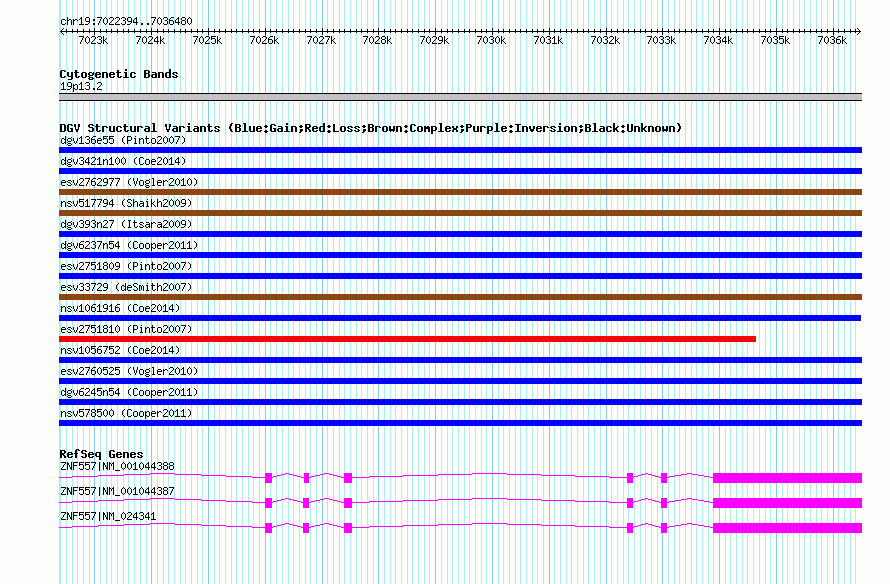The width and height of the screenshot is (890, 584).
Task: Select the red esv2751810 loss bar
Action: click(x=408, y=339)
